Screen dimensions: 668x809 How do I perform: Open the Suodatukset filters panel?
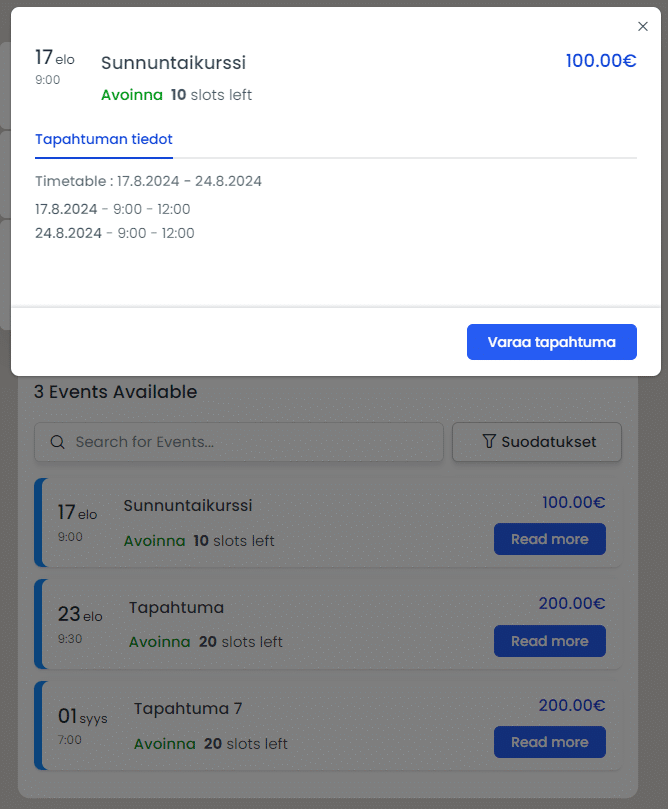click(536, 441)
